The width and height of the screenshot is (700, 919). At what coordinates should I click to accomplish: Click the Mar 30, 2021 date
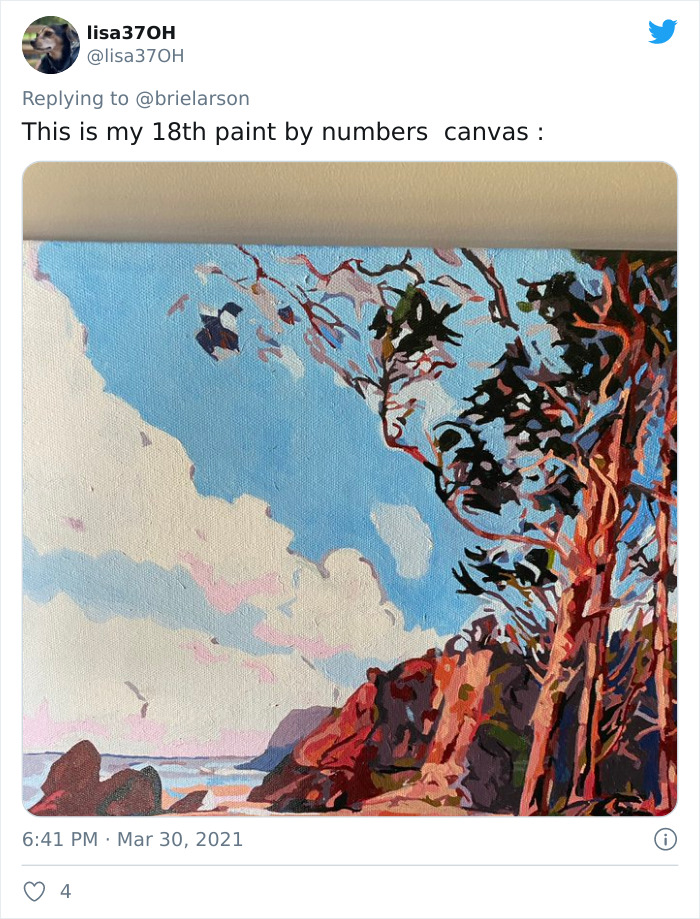point(180,839)
